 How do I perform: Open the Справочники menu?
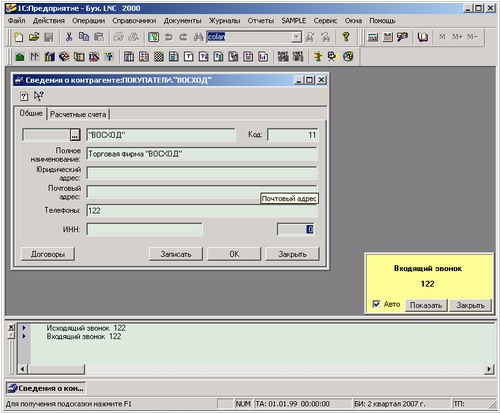coord(134,21)
